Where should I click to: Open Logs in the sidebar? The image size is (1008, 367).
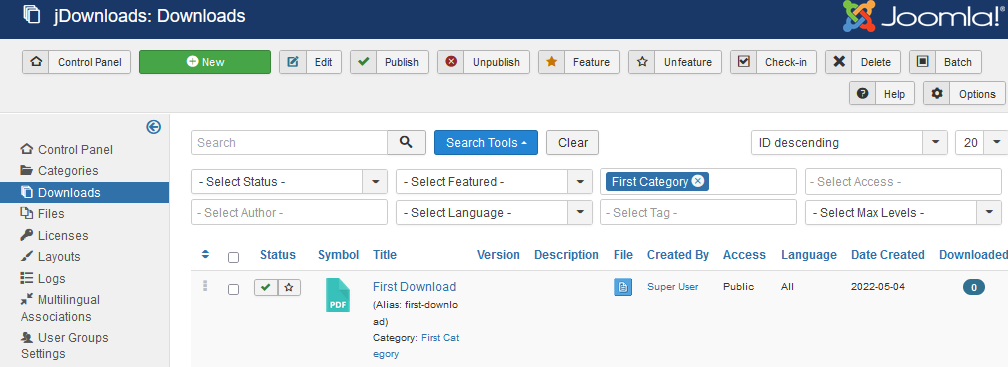[42, 279]
